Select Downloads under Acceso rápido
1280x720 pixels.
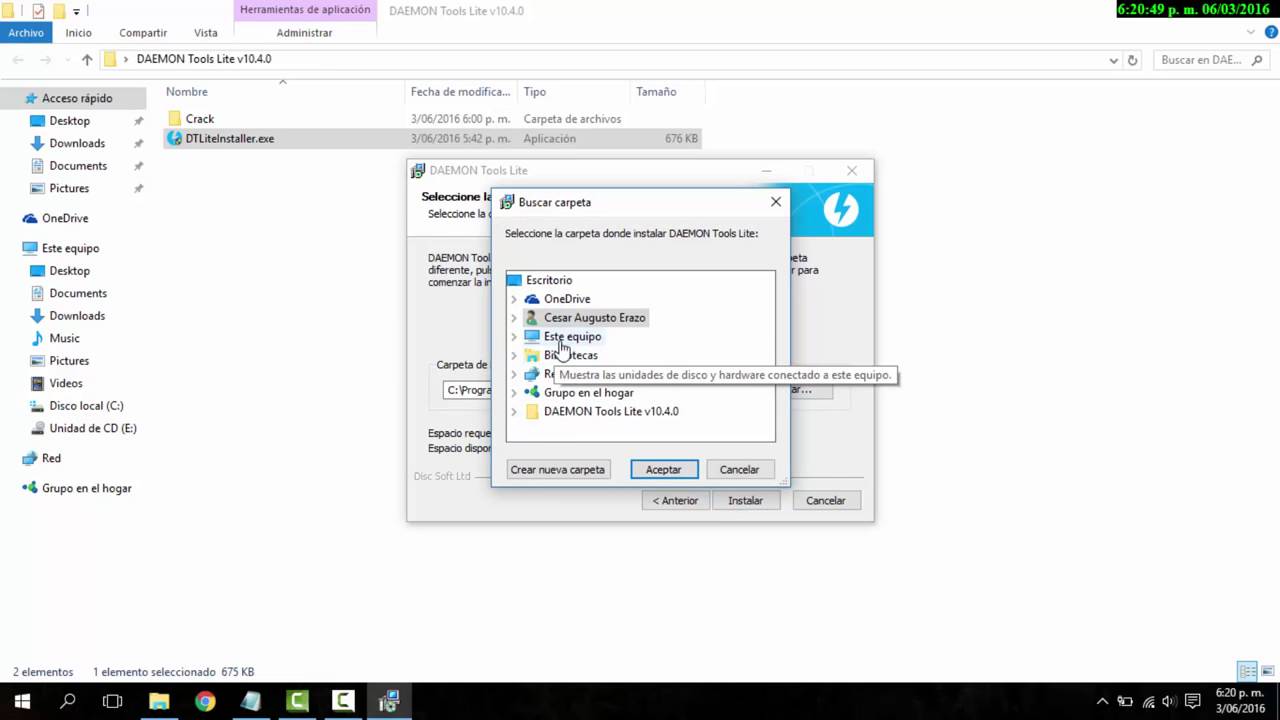point(77,143)
